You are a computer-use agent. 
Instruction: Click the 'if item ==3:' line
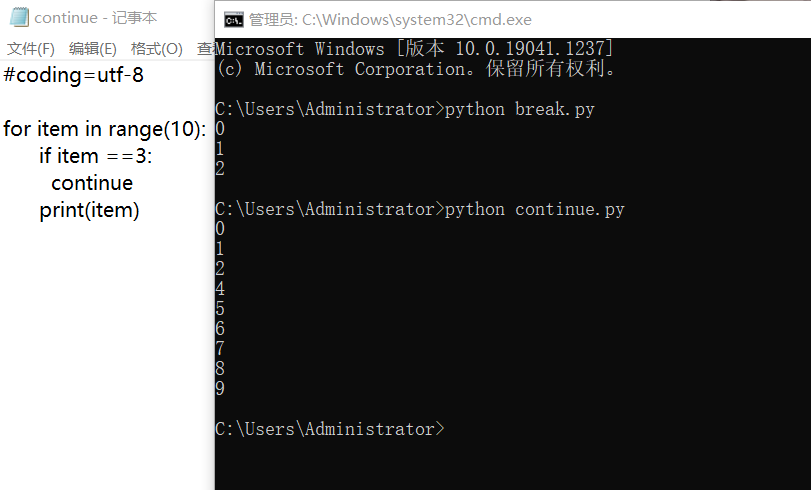[x=95, y=156]
